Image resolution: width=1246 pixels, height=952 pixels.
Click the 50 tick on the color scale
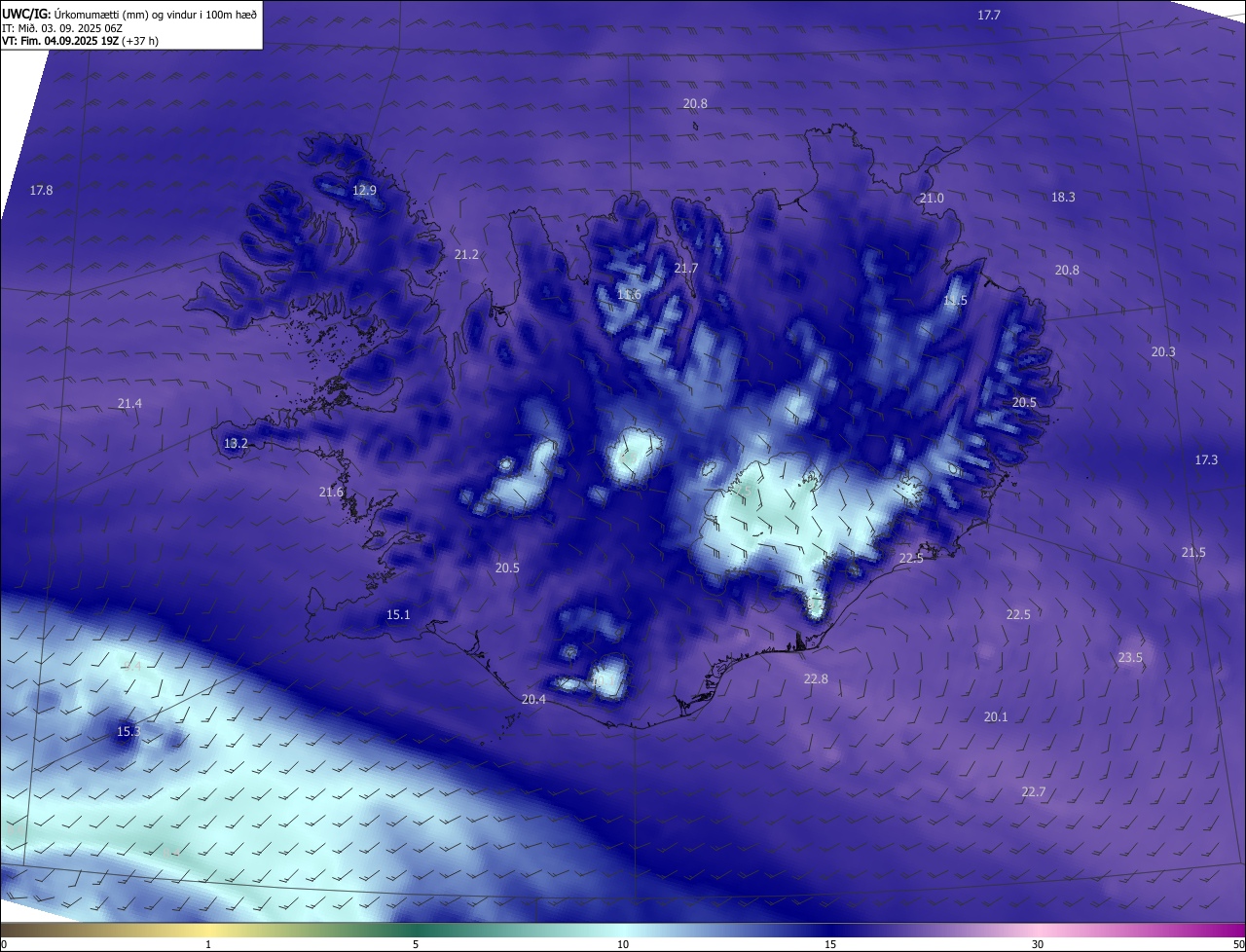click(1239, 944)
